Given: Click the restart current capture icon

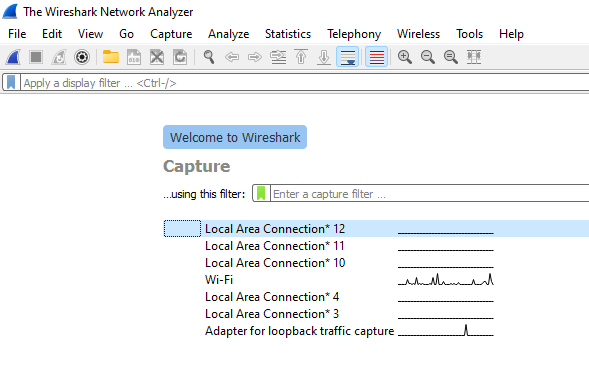Looking at the screenshot, I should pos(59,57).
